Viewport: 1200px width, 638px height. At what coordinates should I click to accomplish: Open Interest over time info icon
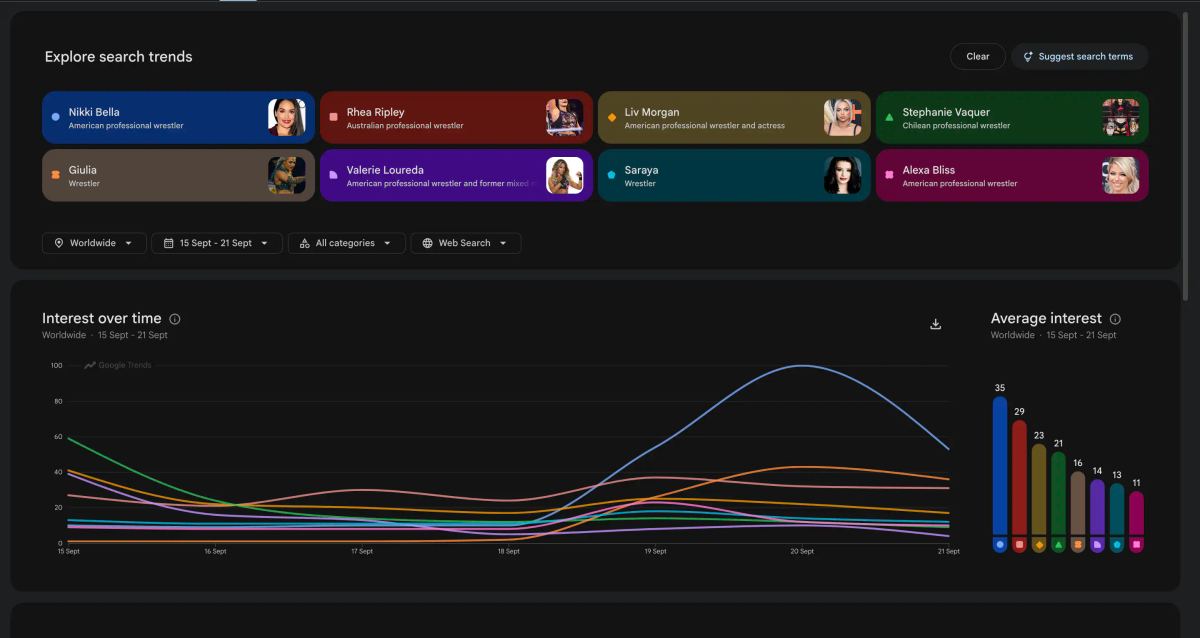point(175,319)
